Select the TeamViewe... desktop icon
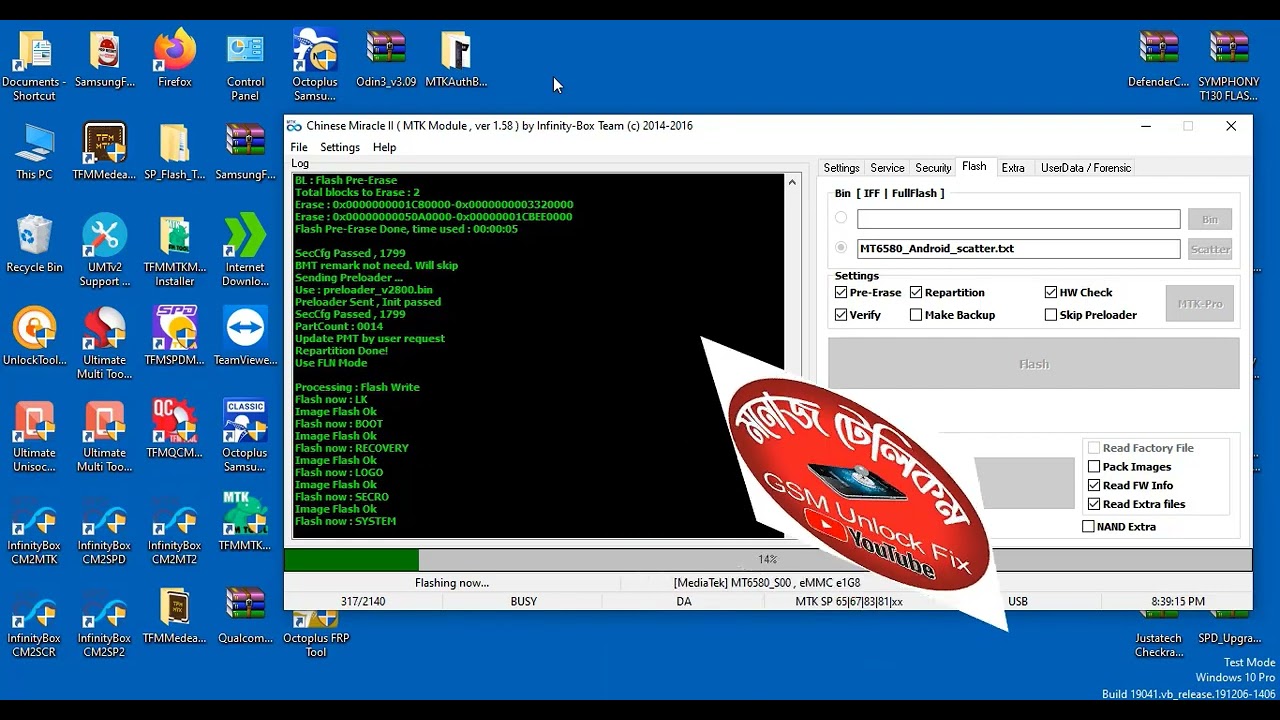This screenshot has width=1280, height=720. tap(245, 337)
